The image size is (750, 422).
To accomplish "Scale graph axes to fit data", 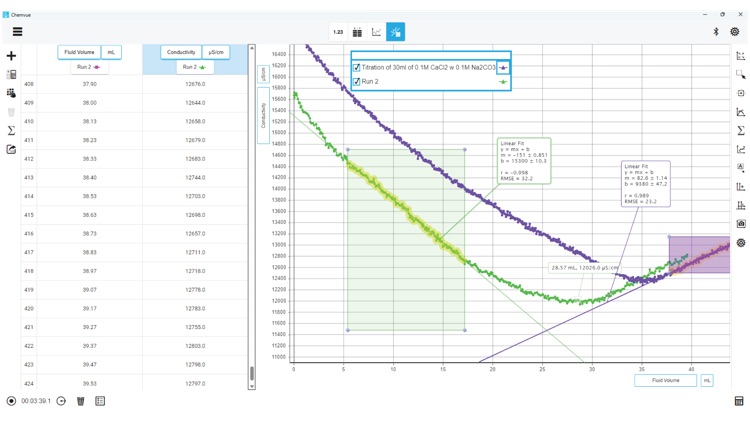I will coord(740,56).
